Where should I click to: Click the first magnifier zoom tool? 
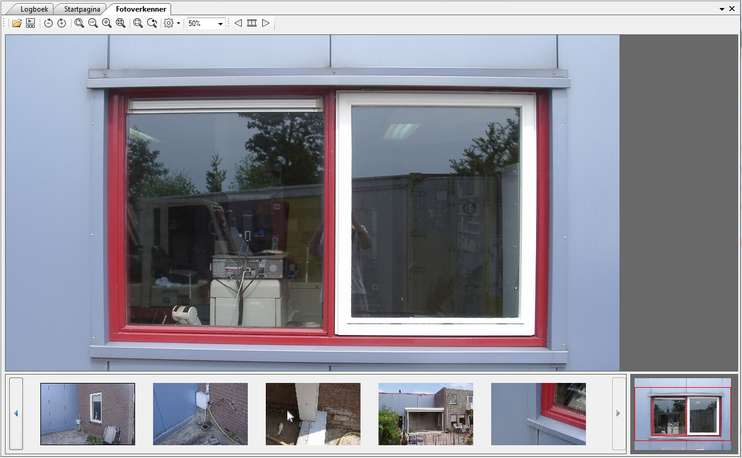pos(79,23)
